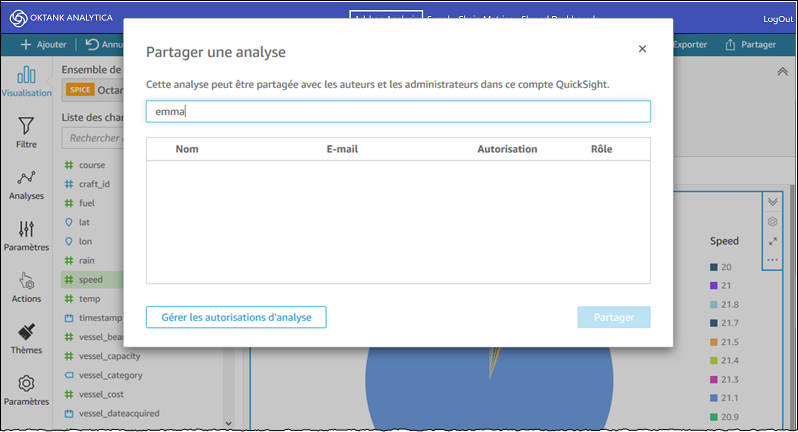
Task: Click legend color swatch for 21
Action: pyautogui.click(x=714, y=286)
